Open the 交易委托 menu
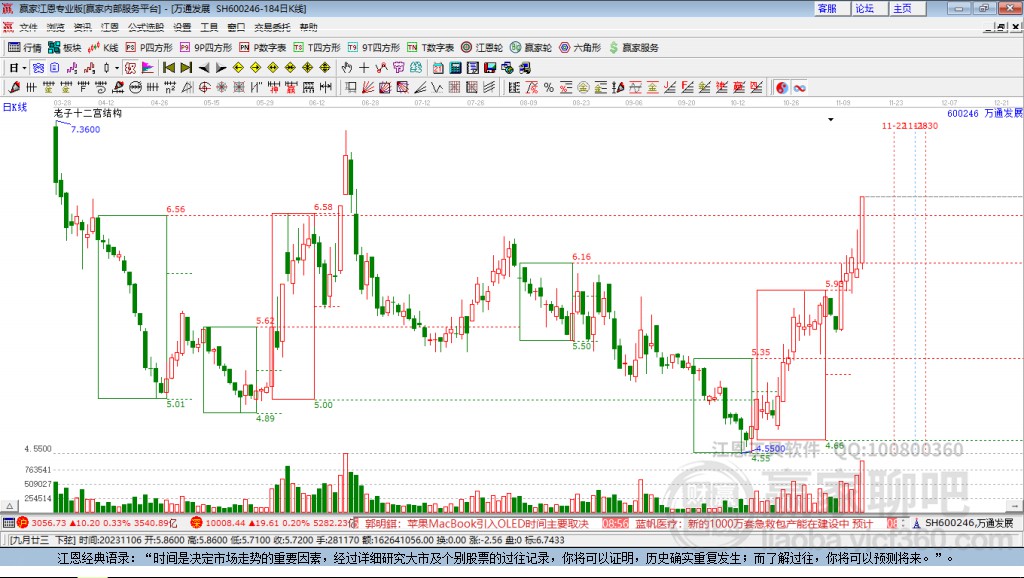1024x578 pixels. (272, 27)
